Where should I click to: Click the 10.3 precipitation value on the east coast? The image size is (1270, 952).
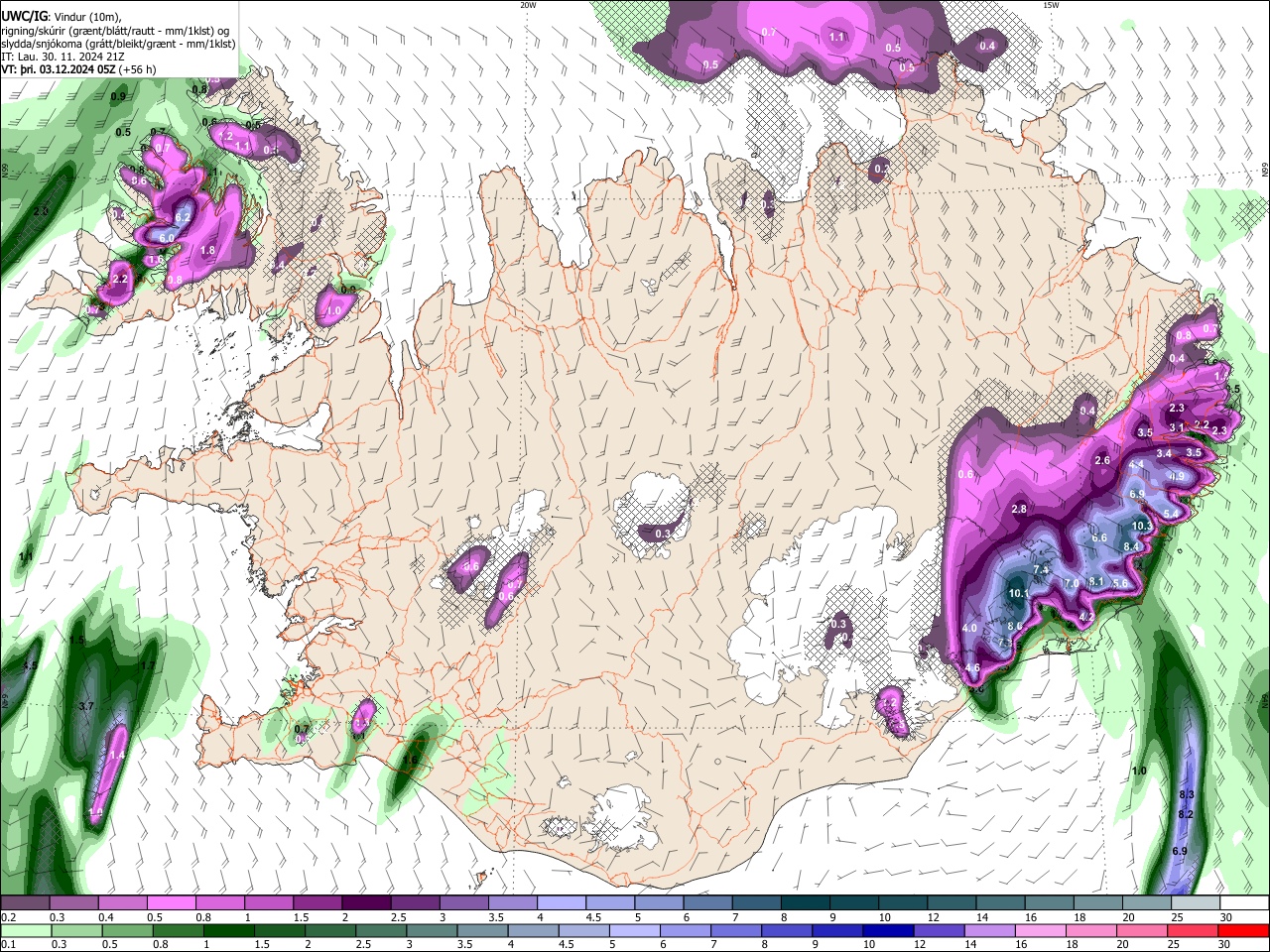[x=1141, y=526]
